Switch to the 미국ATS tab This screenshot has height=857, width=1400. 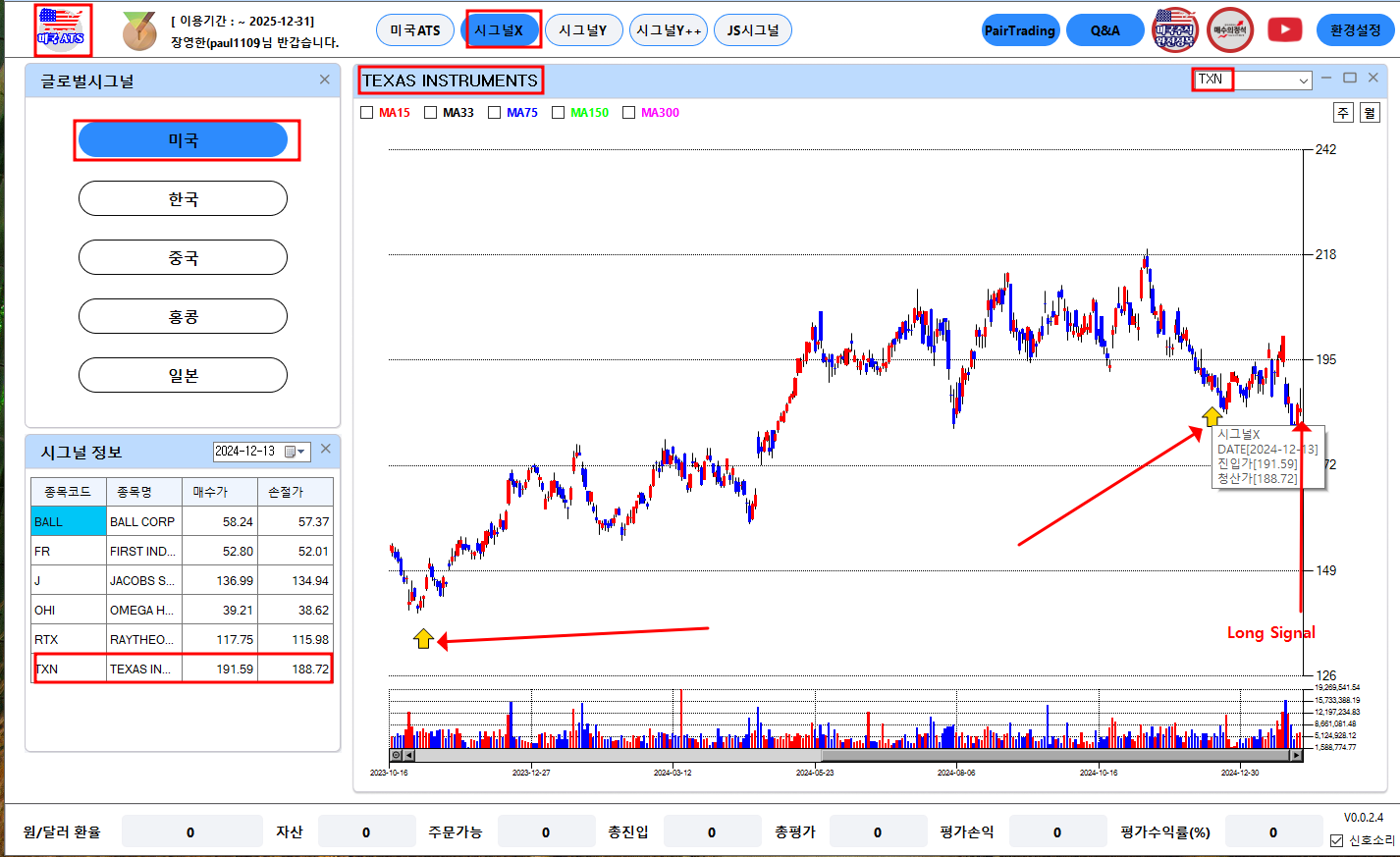415,30
